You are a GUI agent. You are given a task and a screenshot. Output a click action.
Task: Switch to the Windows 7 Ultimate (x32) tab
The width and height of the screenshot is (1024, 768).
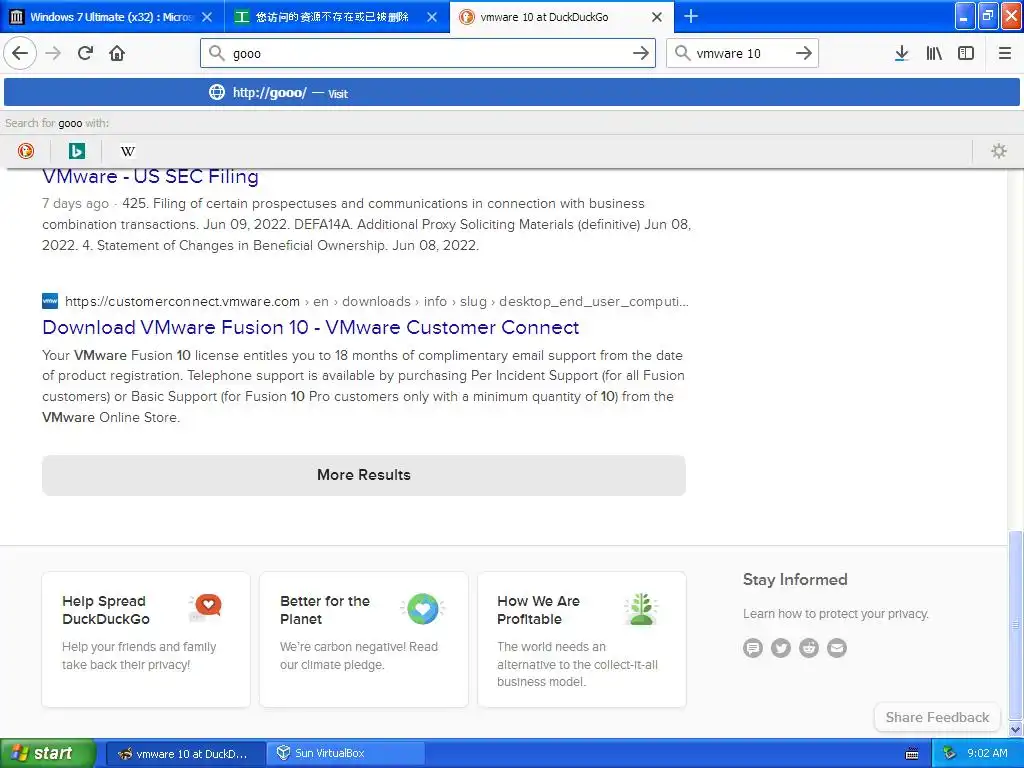tap(112, 17)
